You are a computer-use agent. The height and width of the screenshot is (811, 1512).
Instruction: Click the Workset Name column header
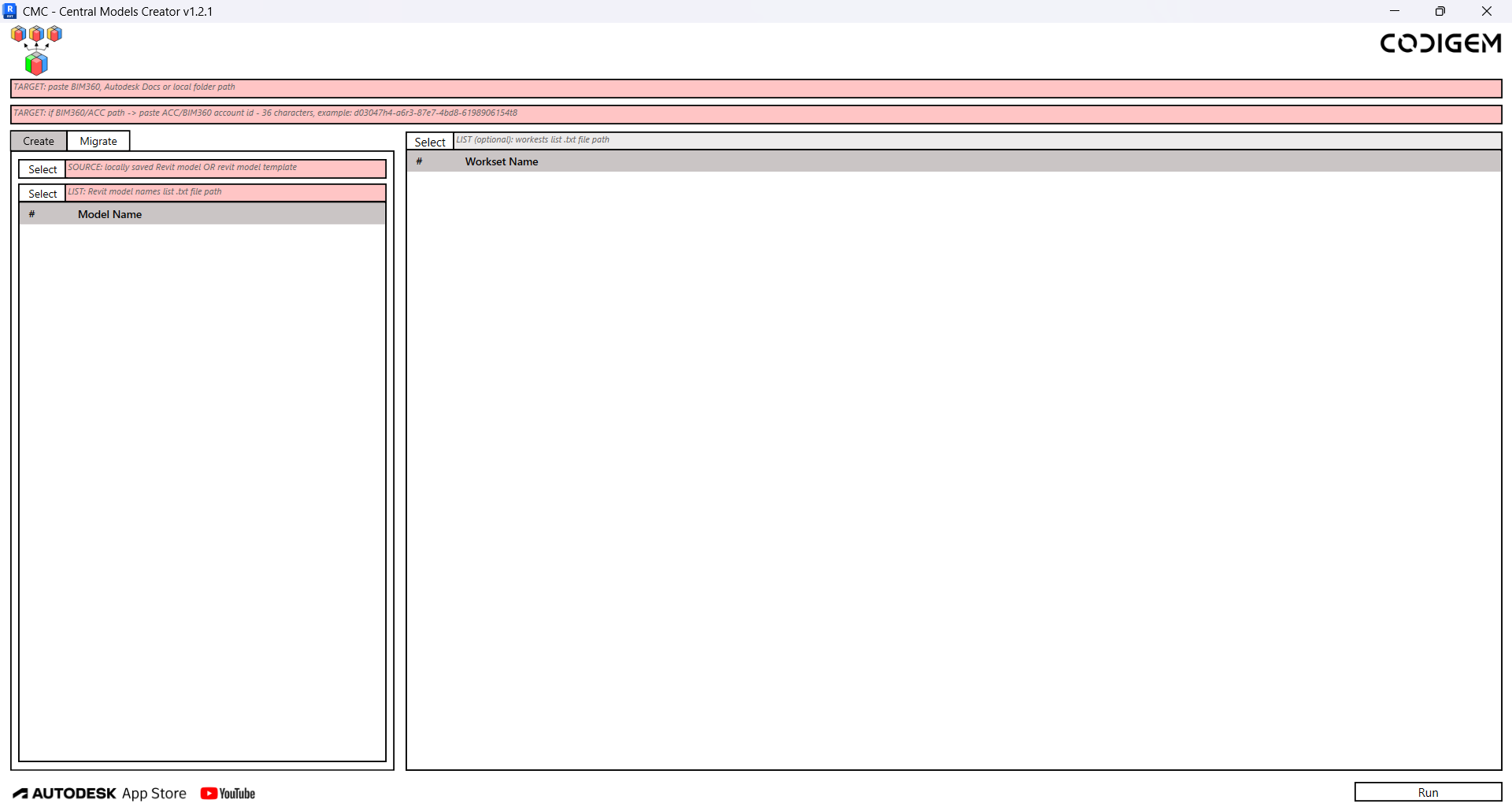point(502,161)
